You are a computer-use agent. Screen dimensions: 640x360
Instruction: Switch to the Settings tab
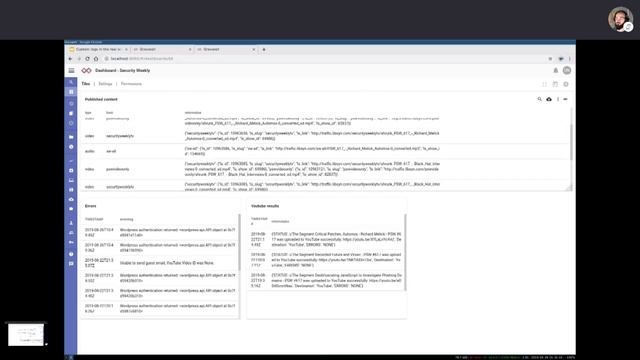[x=105, y=84]
